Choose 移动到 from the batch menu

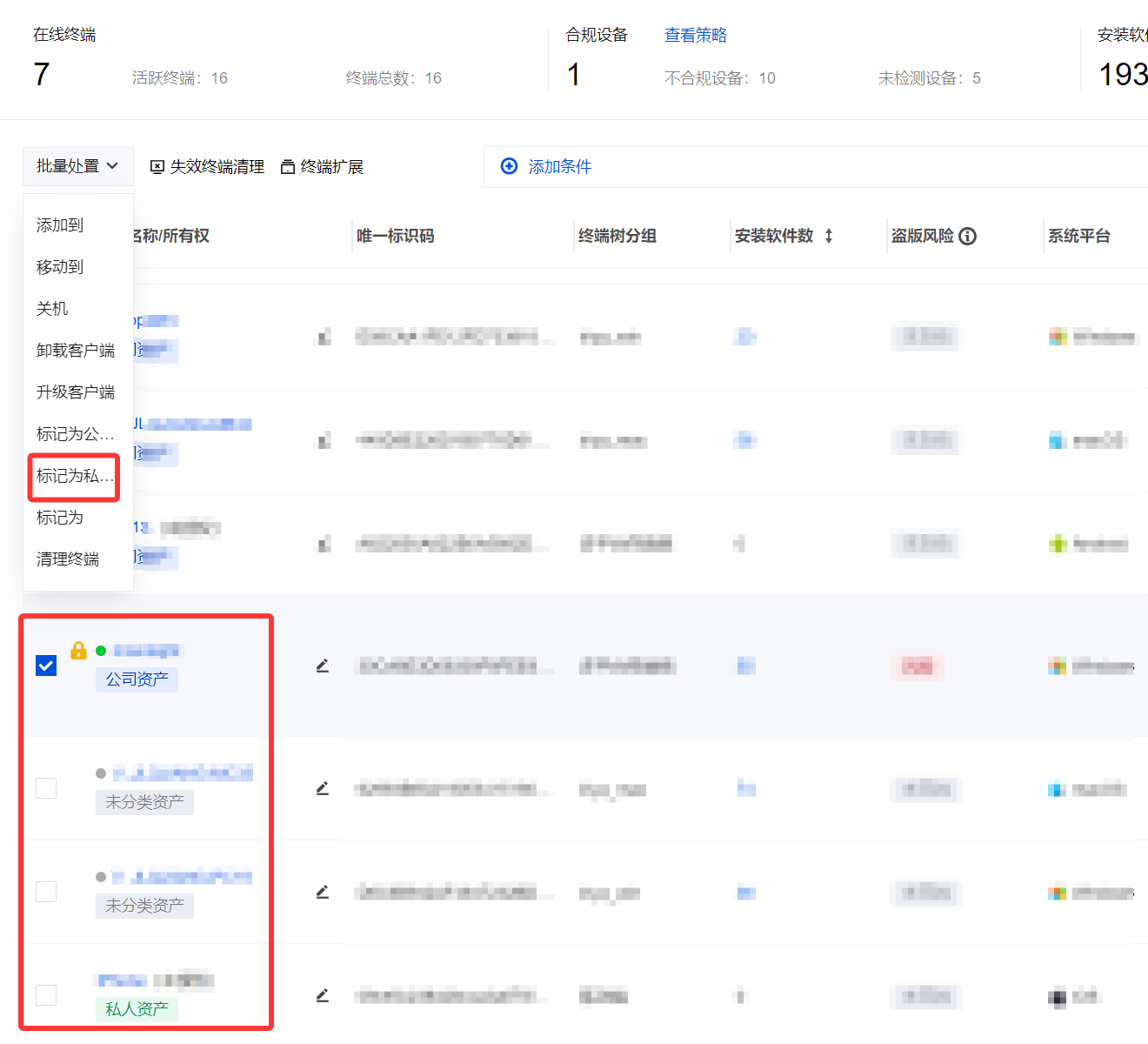pos(60,267)
